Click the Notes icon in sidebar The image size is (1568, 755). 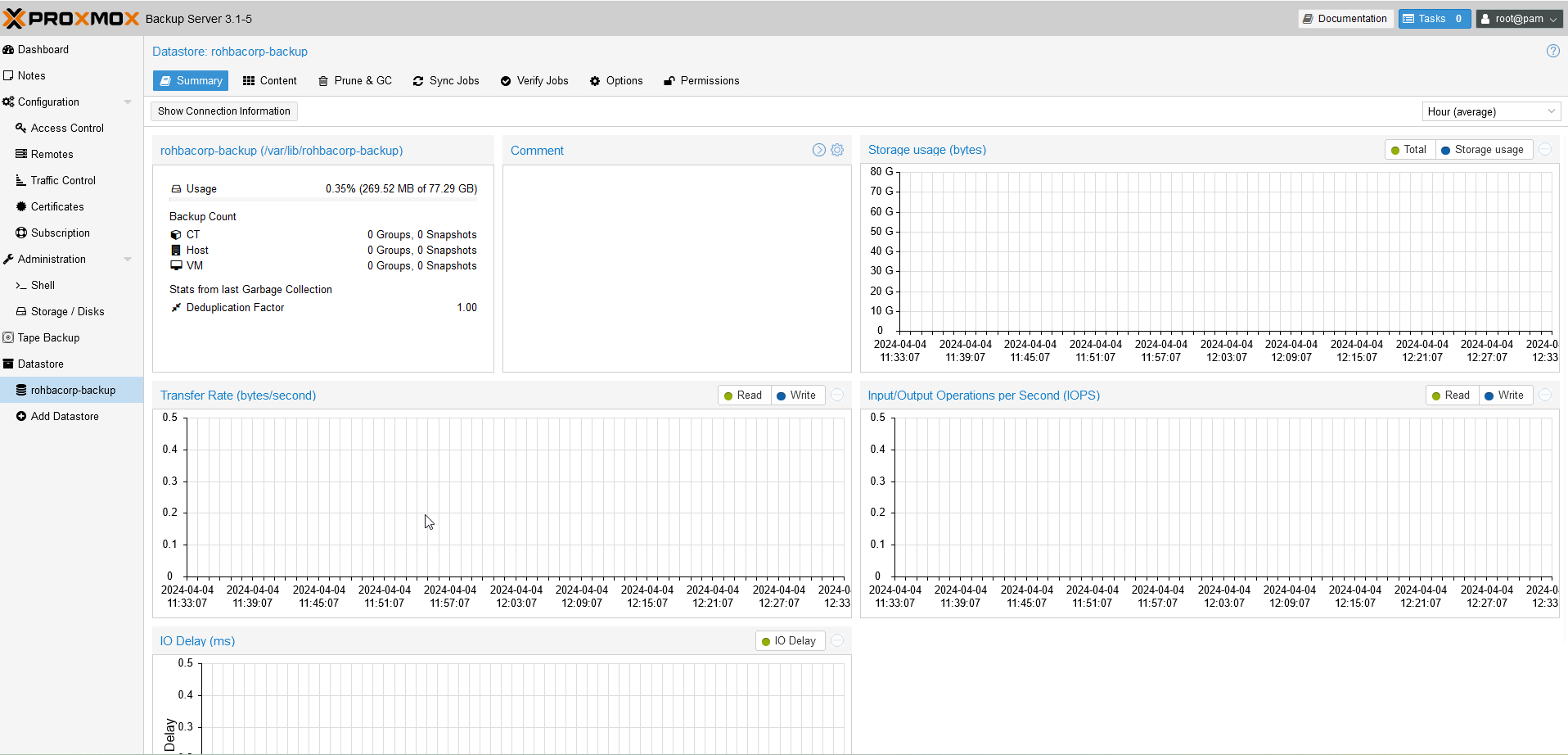8,75
